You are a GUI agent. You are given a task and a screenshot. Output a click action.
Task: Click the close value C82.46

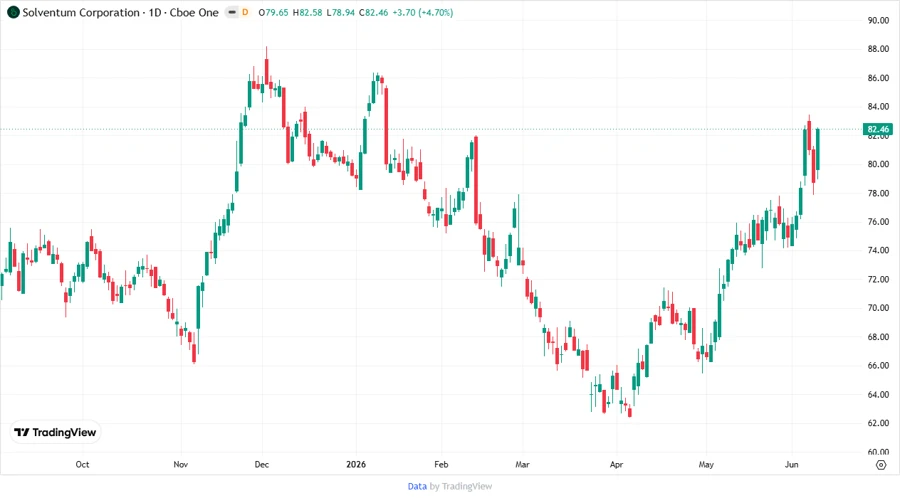(x=373, y=12)
